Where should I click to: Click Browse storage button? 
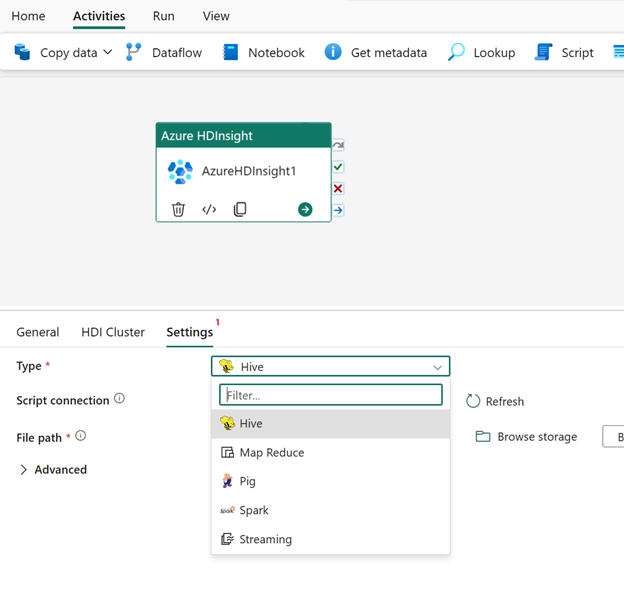(x=526, y=436)
